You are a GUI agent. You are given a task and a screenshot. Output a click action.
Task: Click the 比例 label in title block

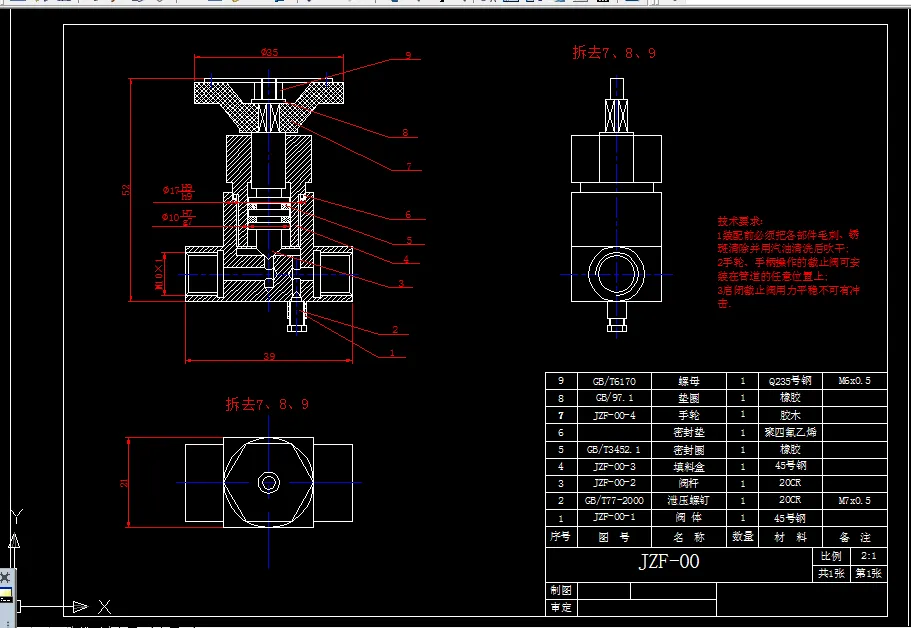click(831, 556)
